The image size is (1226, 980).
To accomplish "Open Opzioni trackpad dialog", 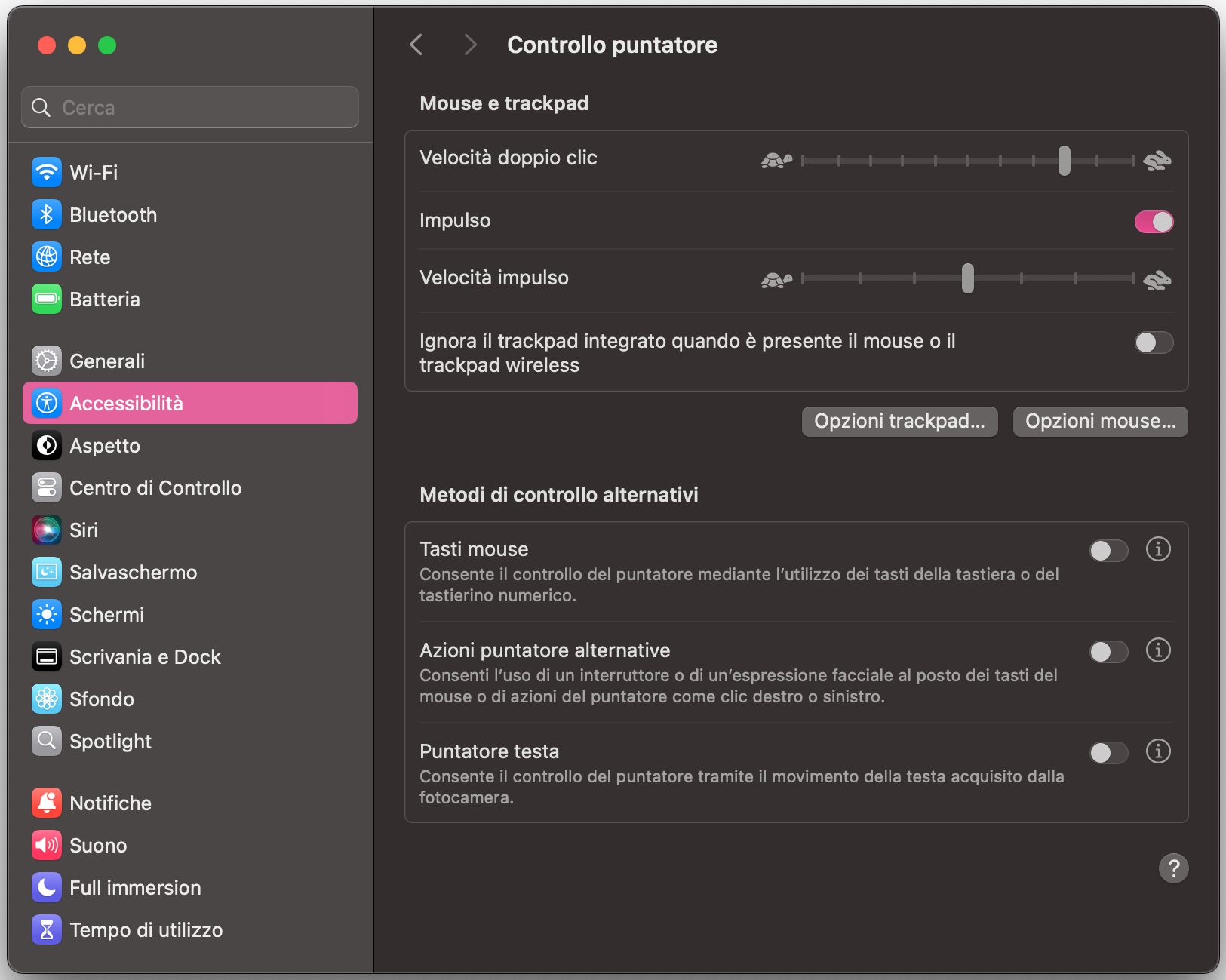I will click(899, 421).
